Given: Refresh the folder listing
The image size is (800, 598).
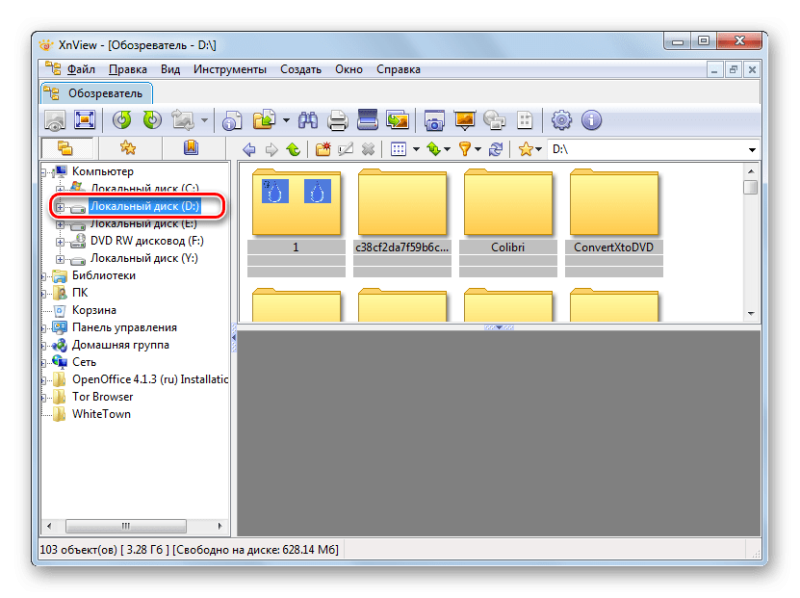Looking at the screenshot, I should point(495,150).
